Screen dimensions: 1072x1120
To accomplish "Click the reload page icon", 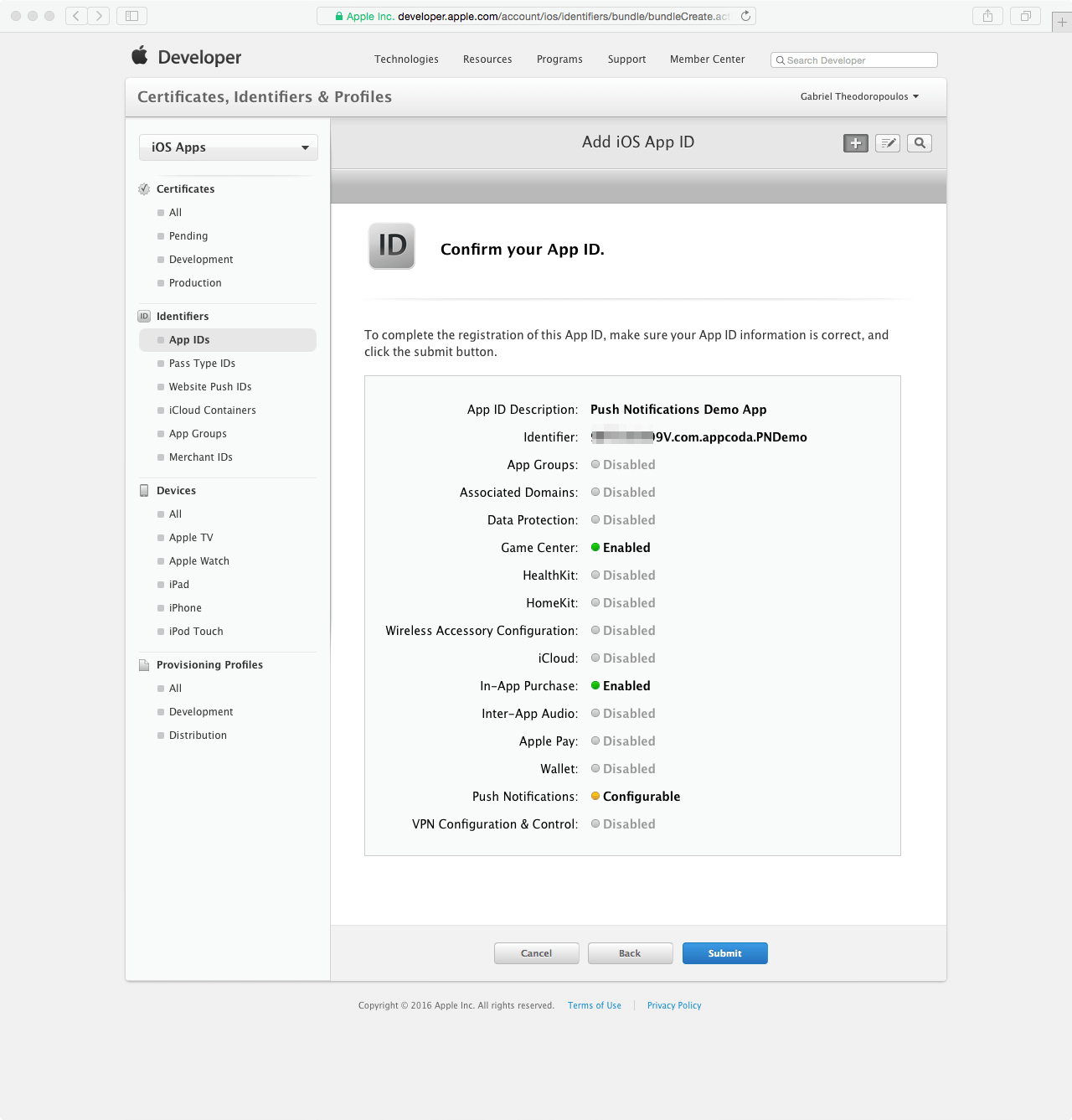I will coord(745,16).
